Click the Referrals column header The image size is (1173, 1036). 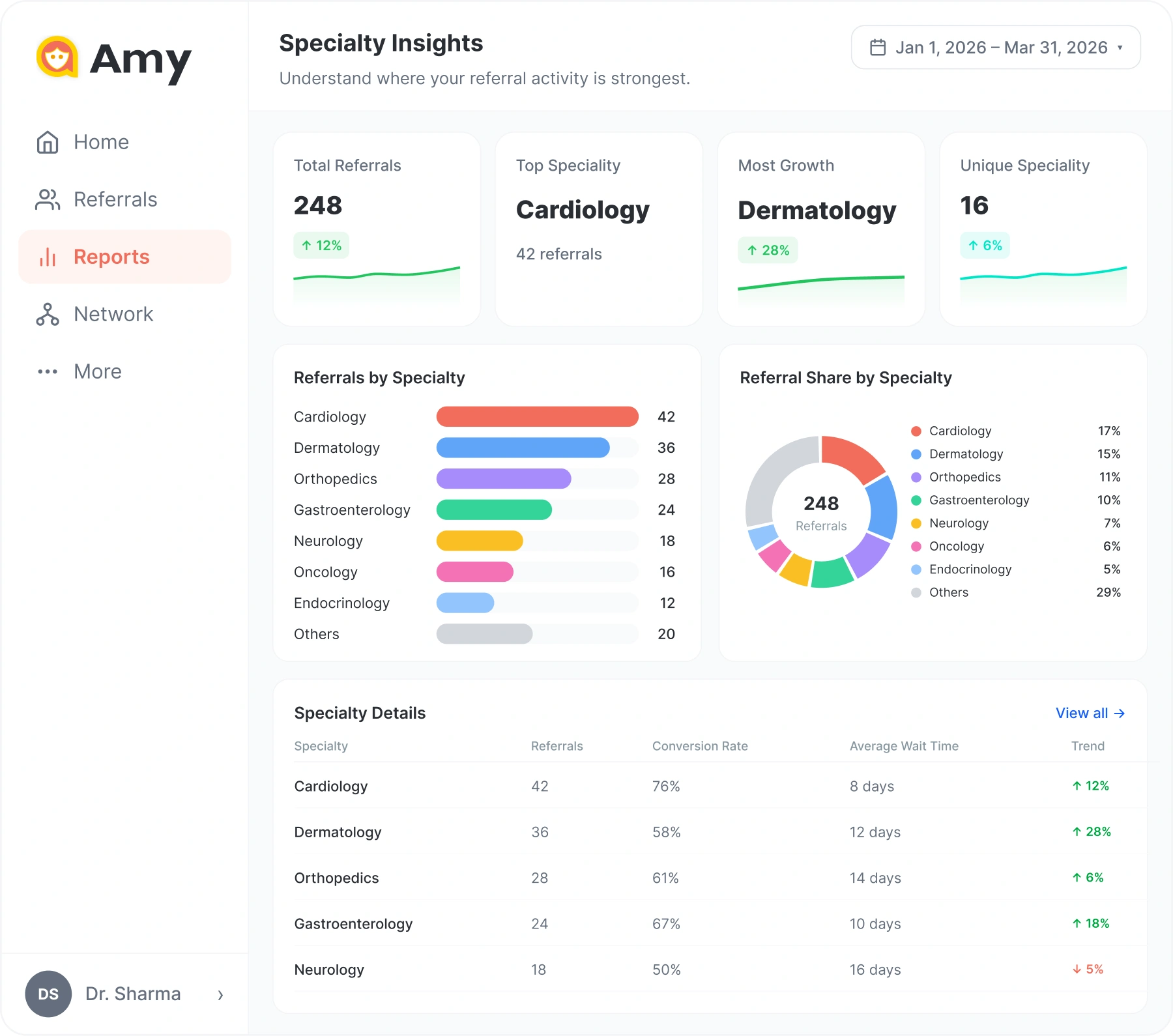(x=557, y=746)
